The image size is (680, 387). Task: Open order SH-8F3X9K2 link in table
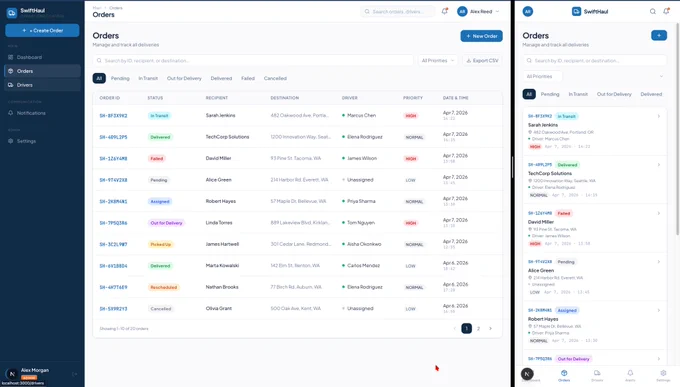(x=113, y=116)
